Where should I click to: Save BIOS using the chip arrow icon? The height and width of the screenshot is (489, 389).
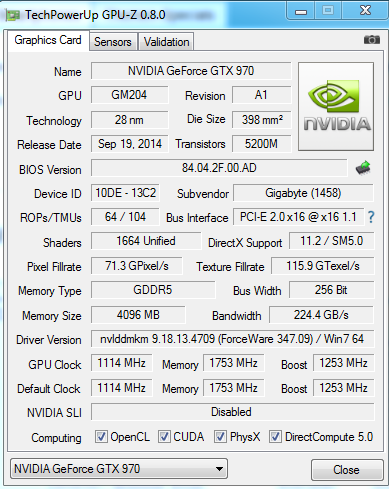click(363, 168)
